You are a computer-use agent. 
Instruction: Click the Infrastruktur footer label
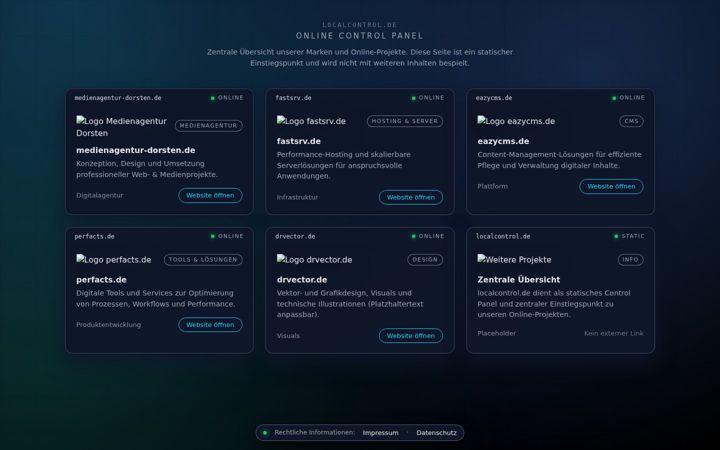coord(297,197)
